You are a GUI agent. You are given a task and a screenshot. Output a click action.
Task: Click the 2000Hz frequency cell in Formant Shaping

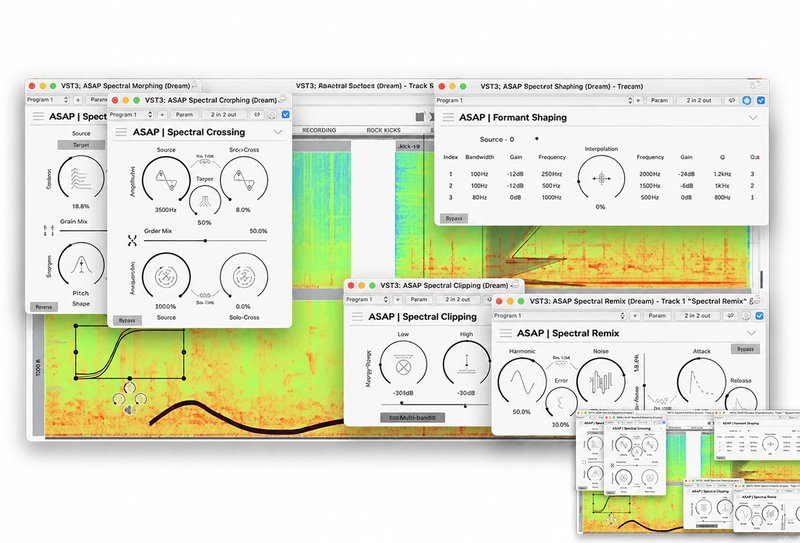click(649, 174)
